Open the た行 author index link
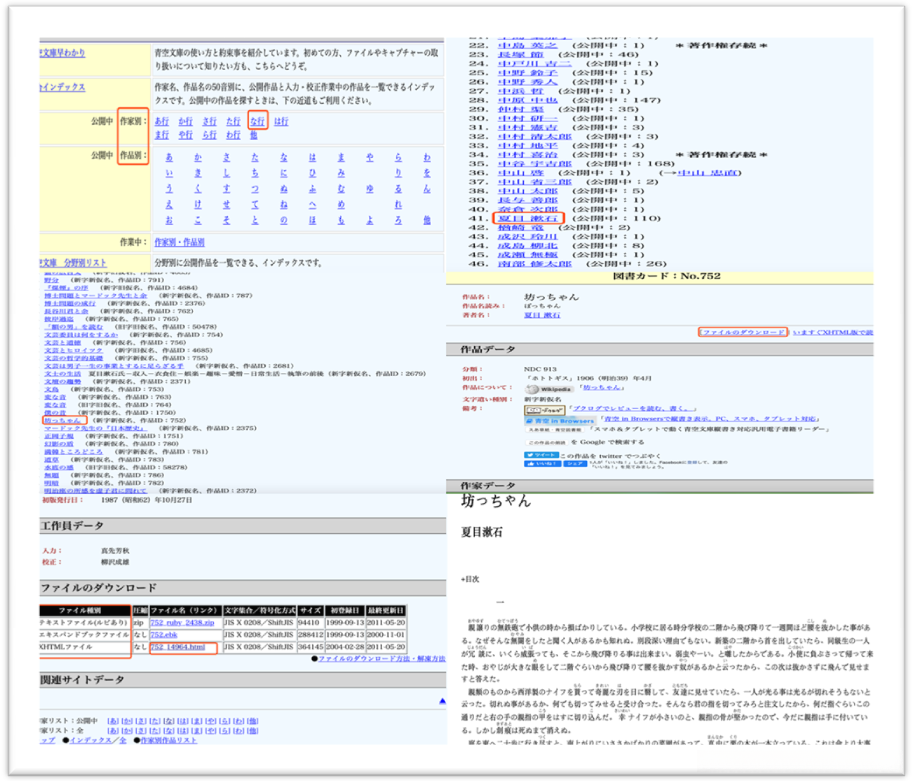This screenshot has width=913, height=781. click(x=233, y=121)
